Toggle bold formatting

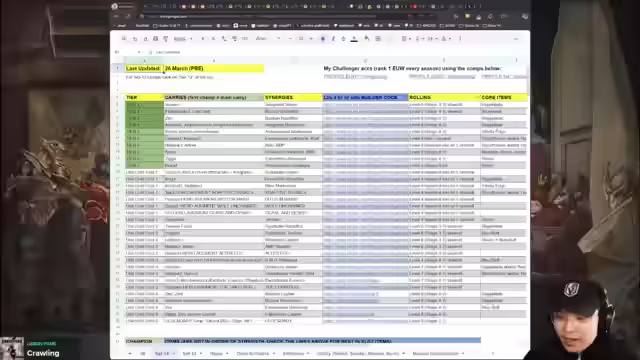[323, 39]
